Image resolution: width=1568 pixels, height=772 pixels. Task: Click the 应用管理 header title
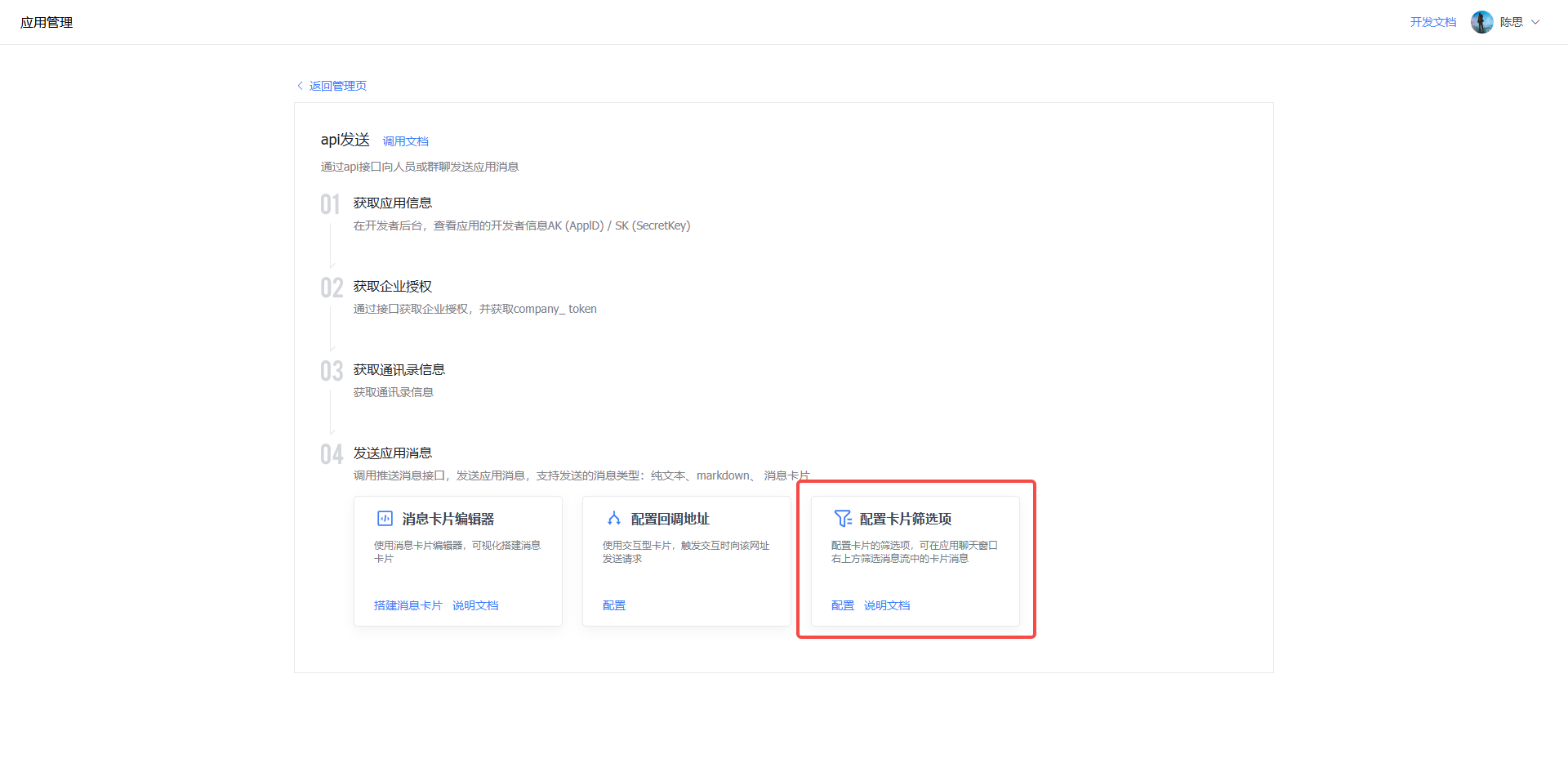tap(47, 22)
